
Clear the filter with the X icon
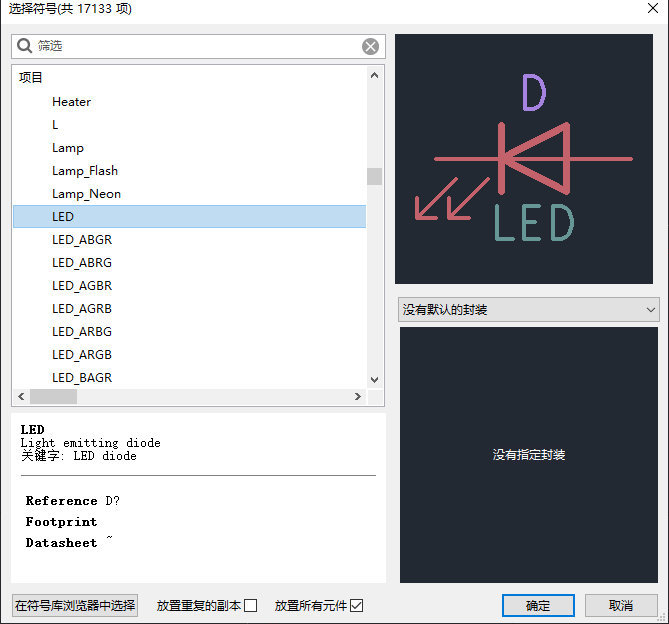click(370, 46)
